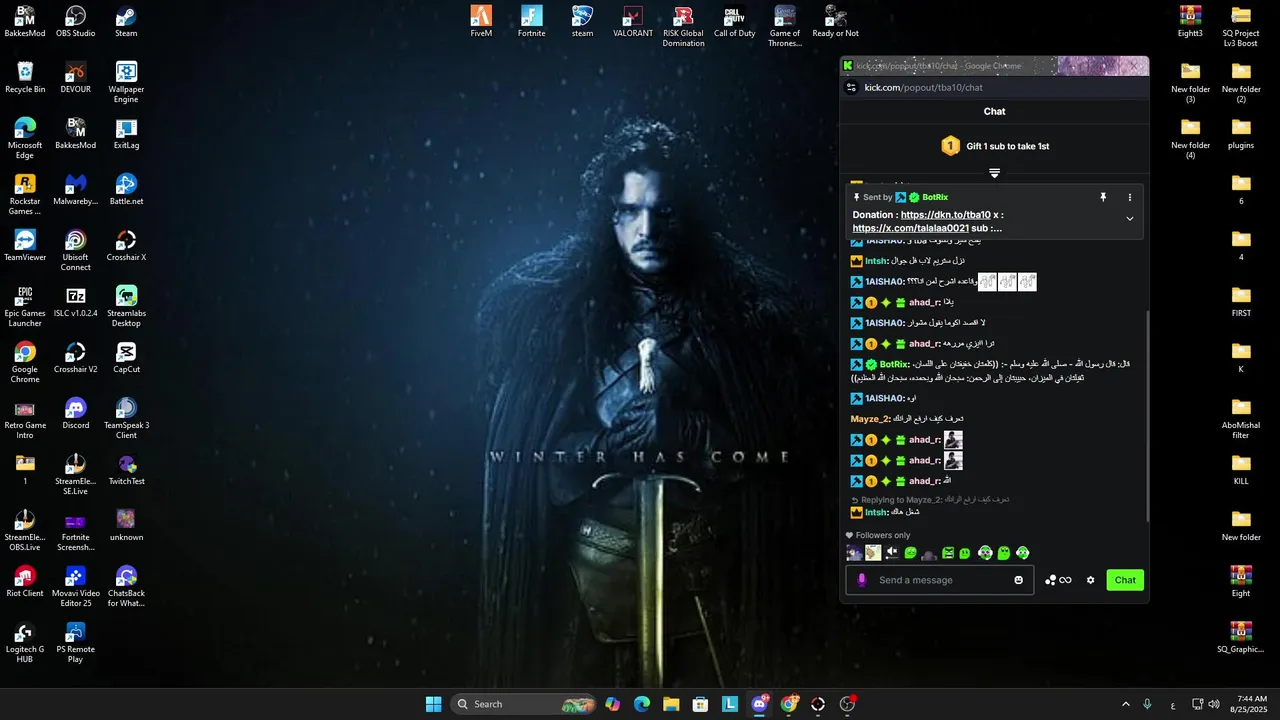
Task: Insert the muted speaker emote
Action: click(x=892, y=553)
